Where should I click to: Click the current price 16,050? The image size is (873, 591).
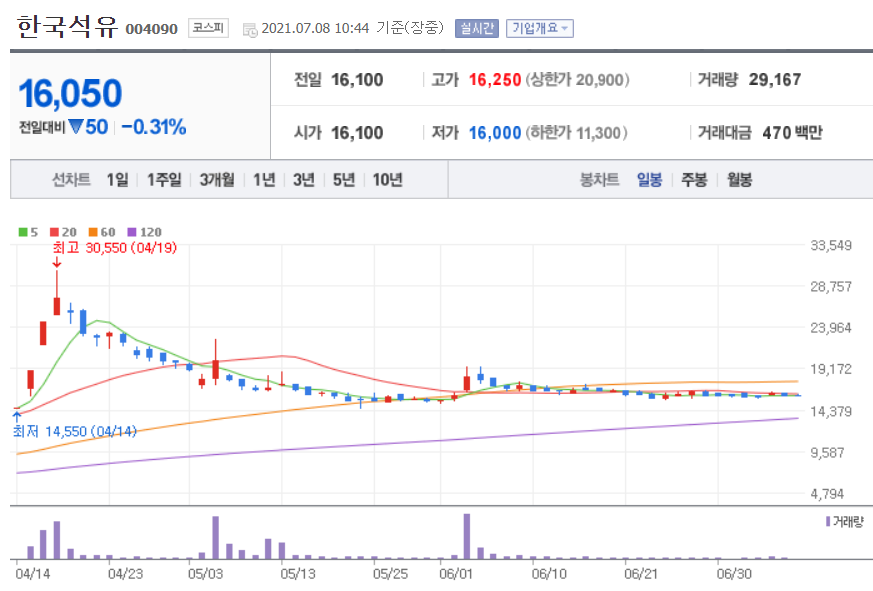coord(70,93)
